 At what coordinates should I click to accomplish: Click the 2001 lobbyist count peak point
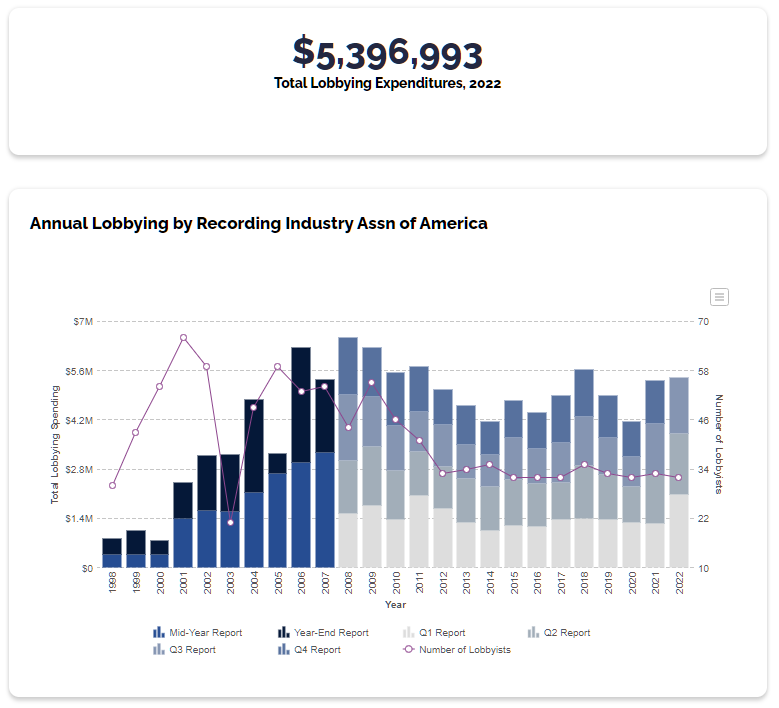point(183,338)
